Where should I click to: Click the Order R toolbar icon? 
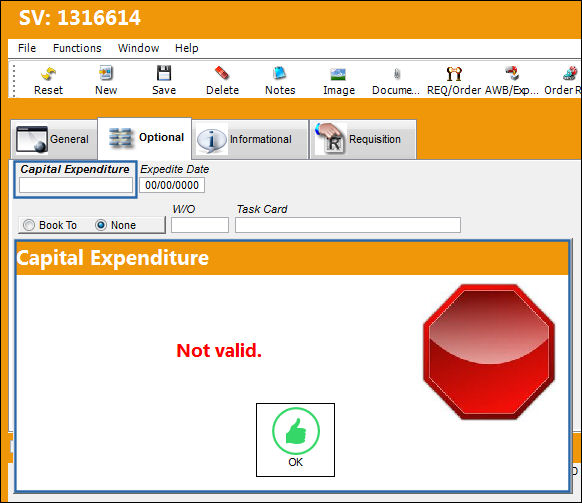click(x=562, y=80)
